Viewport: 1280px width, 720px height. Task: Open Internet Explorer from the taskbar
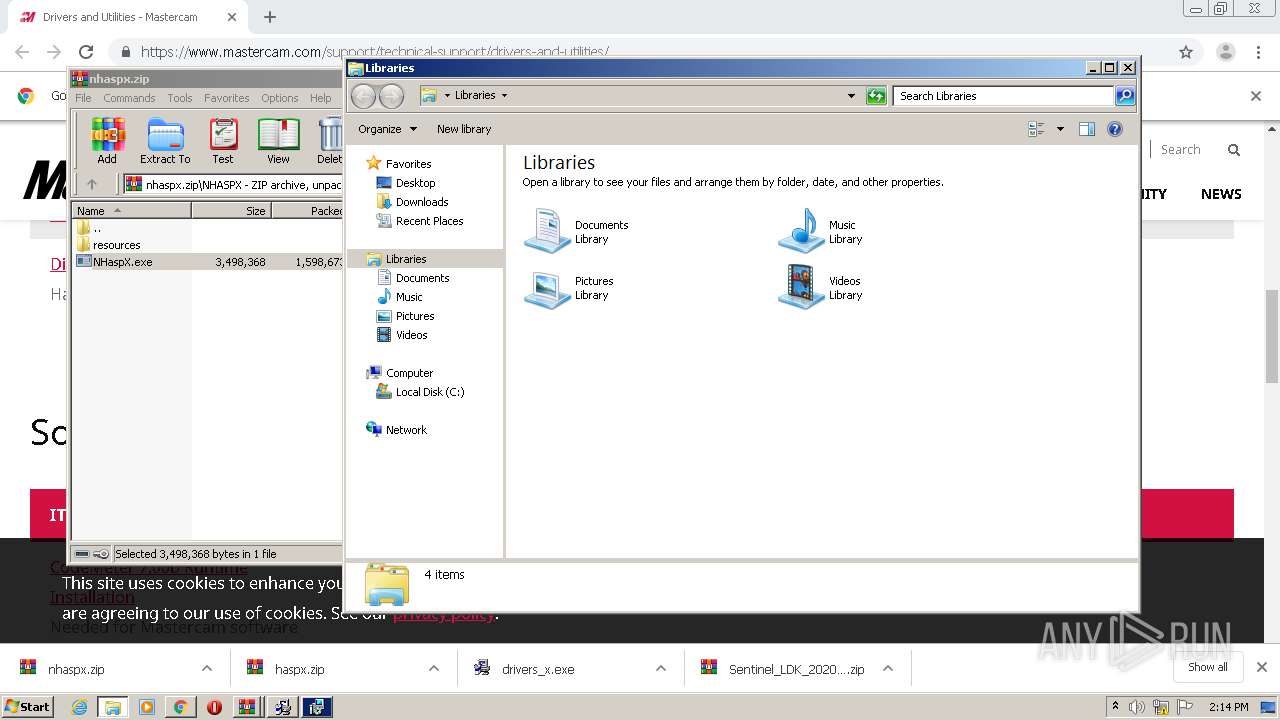[79, 707]
